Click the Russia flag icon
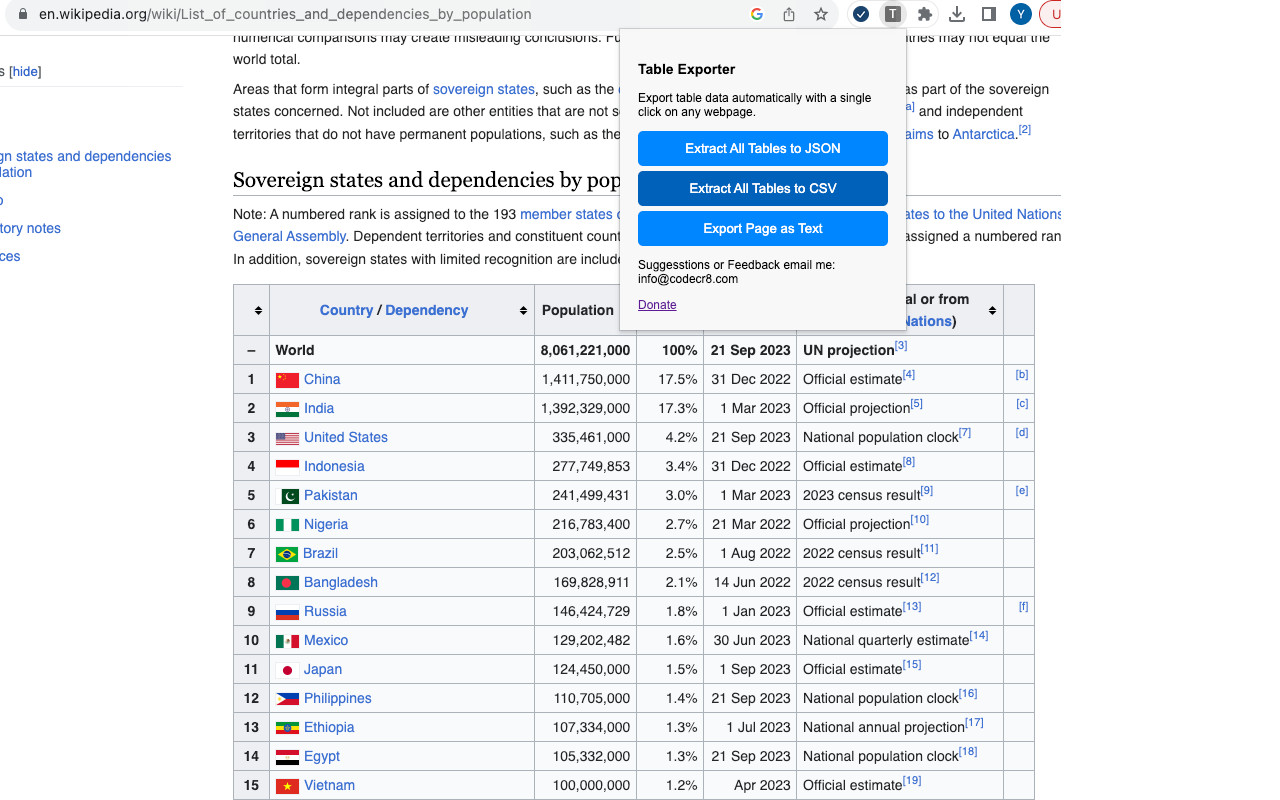The height and width of the screenshot is (800, 1280). click(x=287, y=612)
